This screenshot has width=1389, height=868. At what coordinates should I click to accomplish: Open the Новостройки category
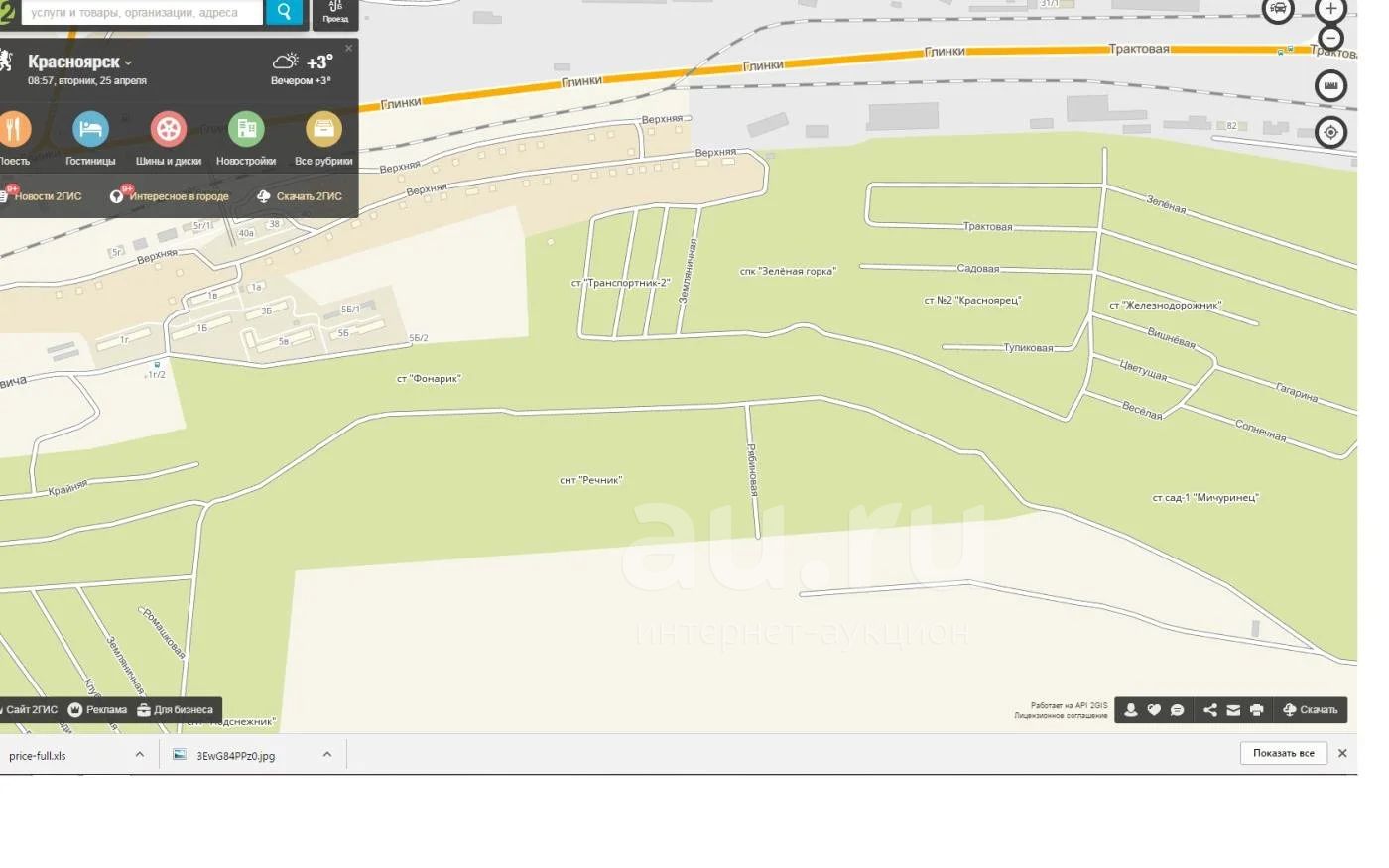click(246, 138)
